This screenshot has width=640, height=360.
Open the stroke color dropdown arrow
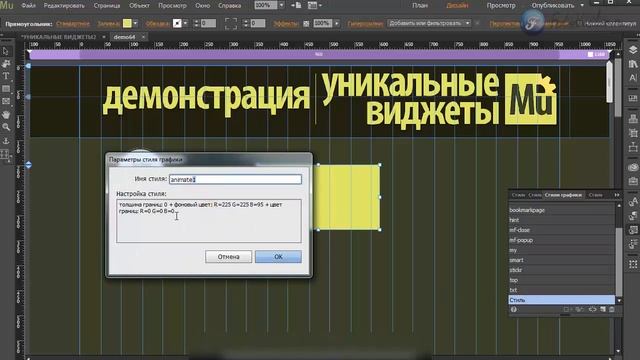tap(185, 23)
